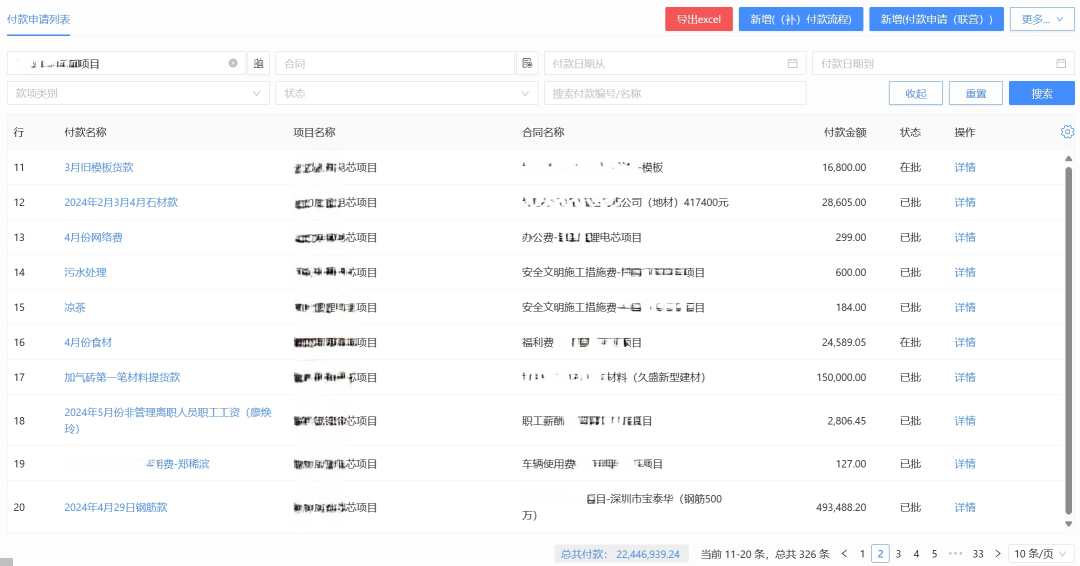
Task: Open project picker icon beside project field
Action: [258, 63]
